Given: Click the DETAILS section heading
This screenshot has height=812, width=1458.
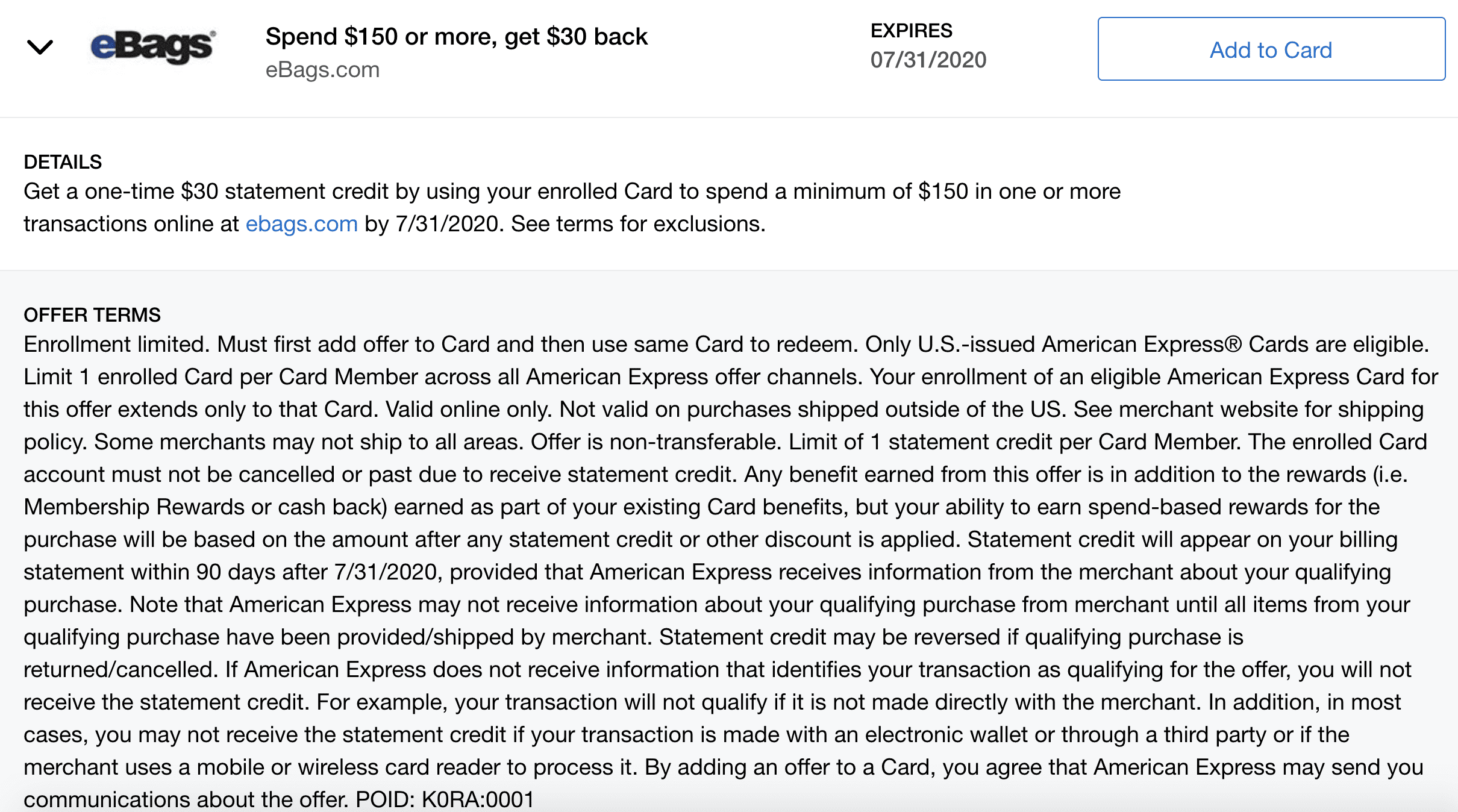Looking at the screenshot, I should 63,162.
